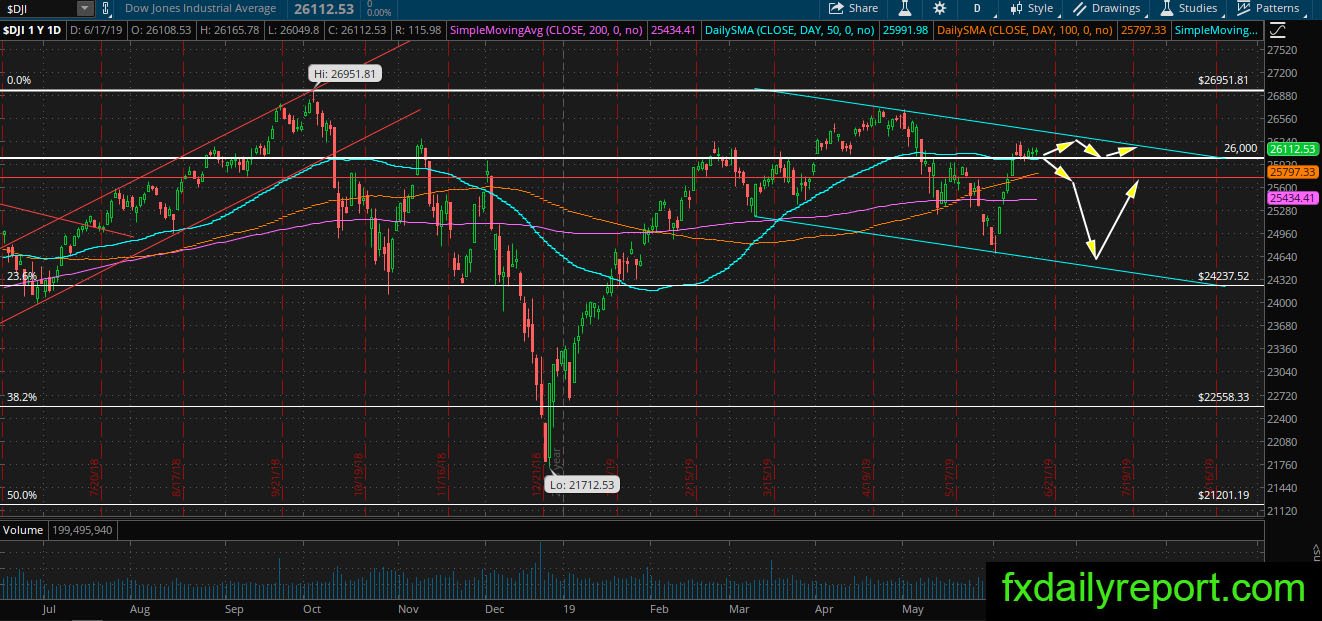Image resolution: width=1322 pixels, height=621 pixels.
Task: Click the last price 26112.53 in header
Action: pyautogui.click(x=324, y=8)
